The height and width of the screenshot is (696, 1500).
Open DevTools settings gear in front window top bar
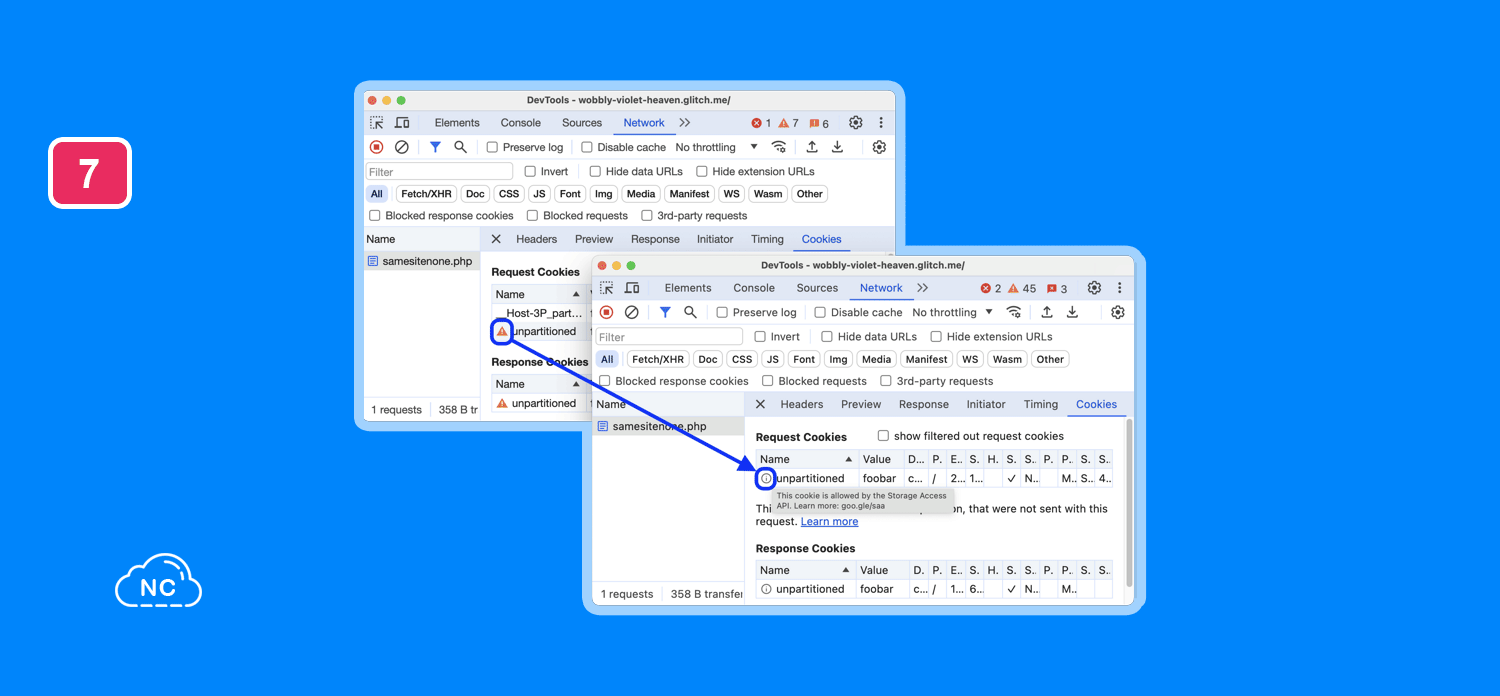tap(1095, 288)
